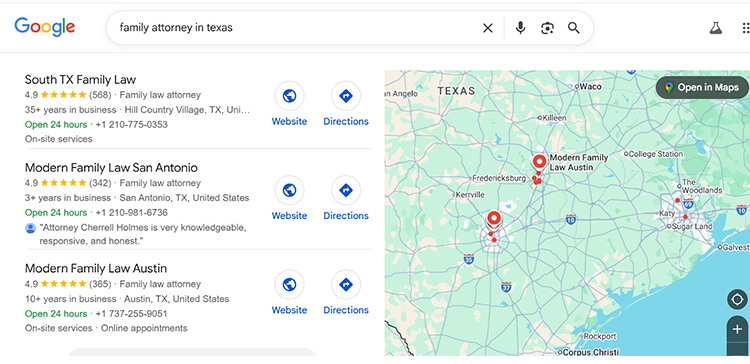
Task: Click Corpus Christi label on the map
Action: (590, 353)
